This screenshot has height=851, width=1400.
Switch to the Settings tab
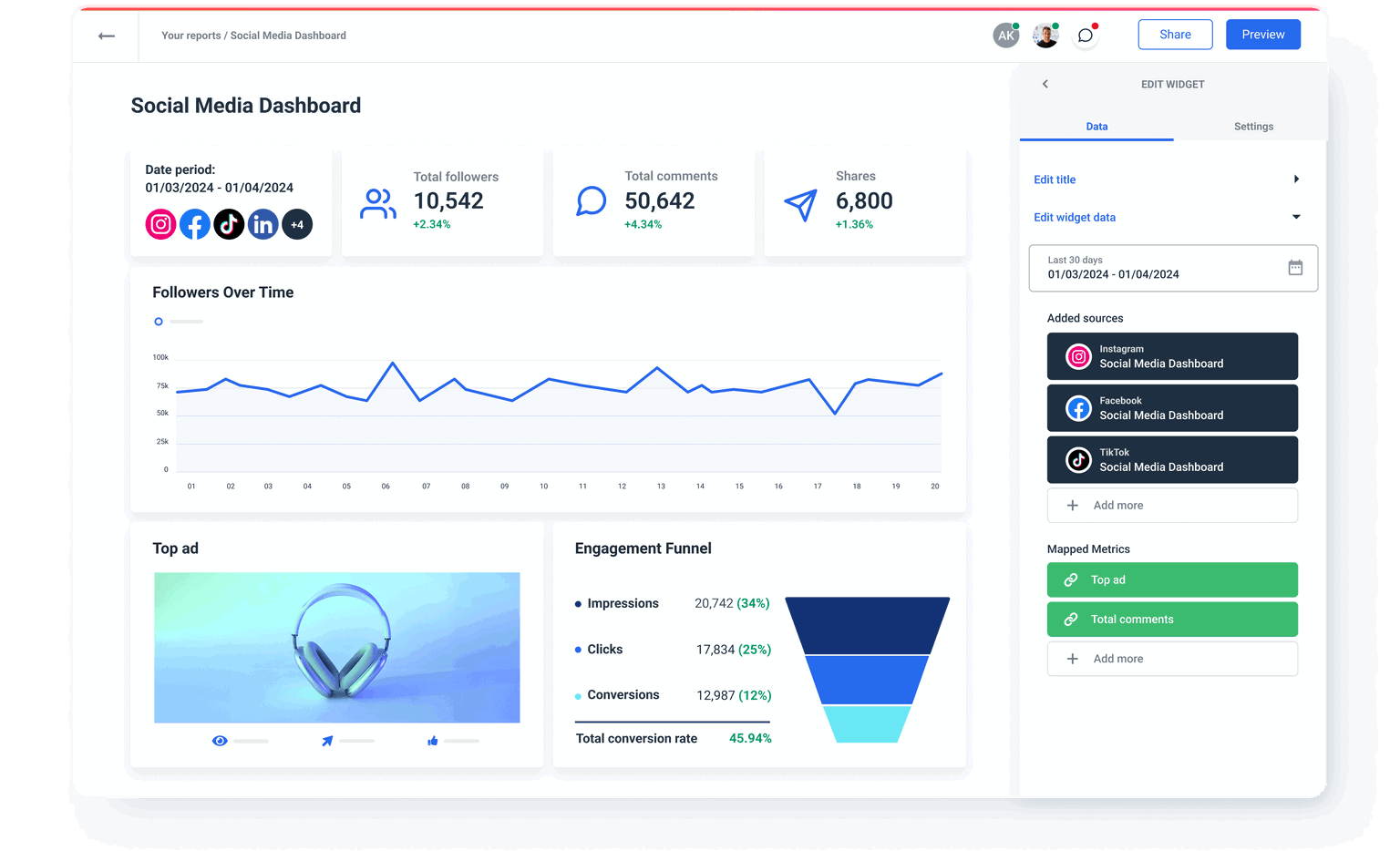click(1253, 126)
